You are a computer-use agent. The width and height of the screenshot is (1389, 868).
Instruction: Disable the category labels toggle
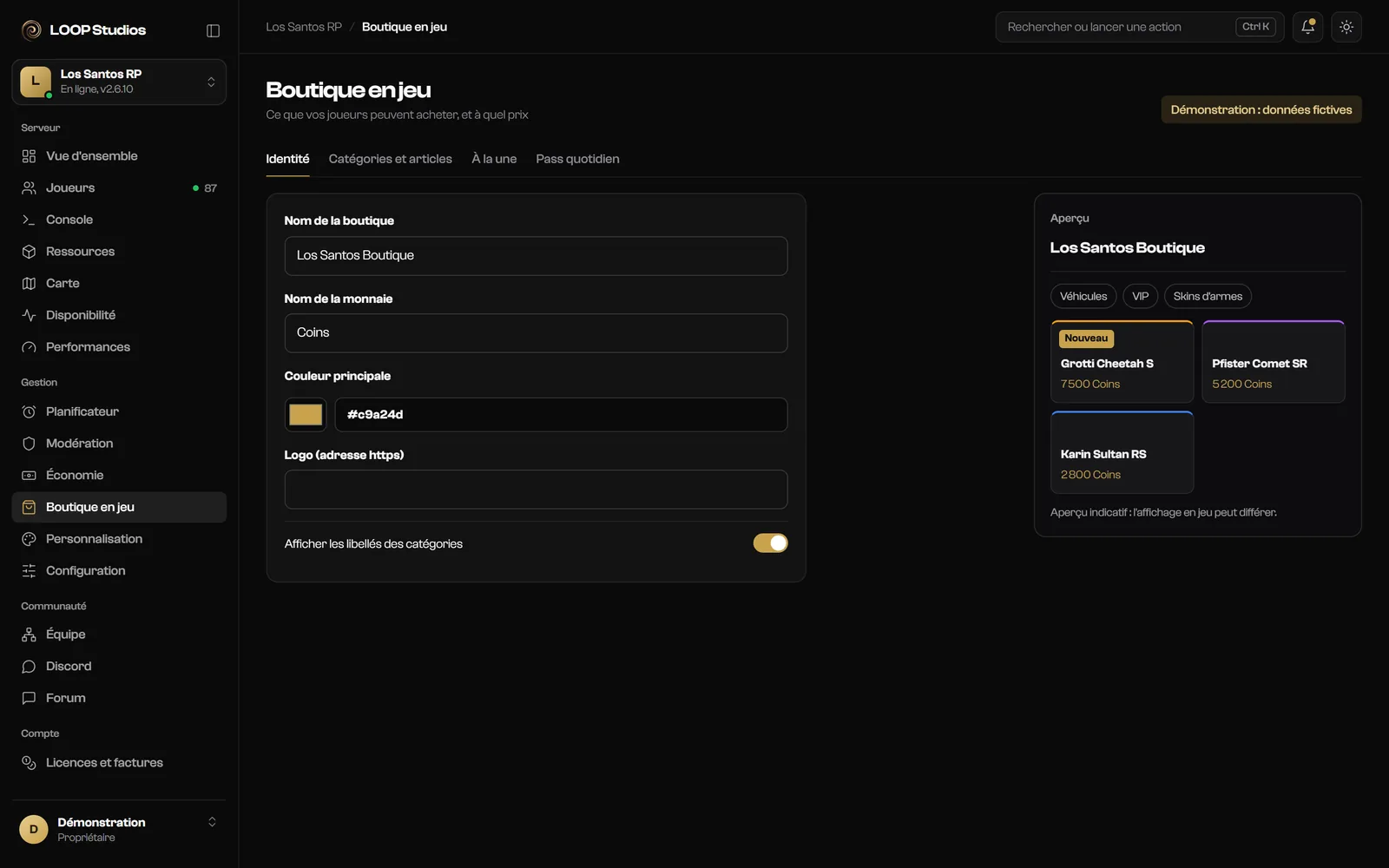(770, 543)
